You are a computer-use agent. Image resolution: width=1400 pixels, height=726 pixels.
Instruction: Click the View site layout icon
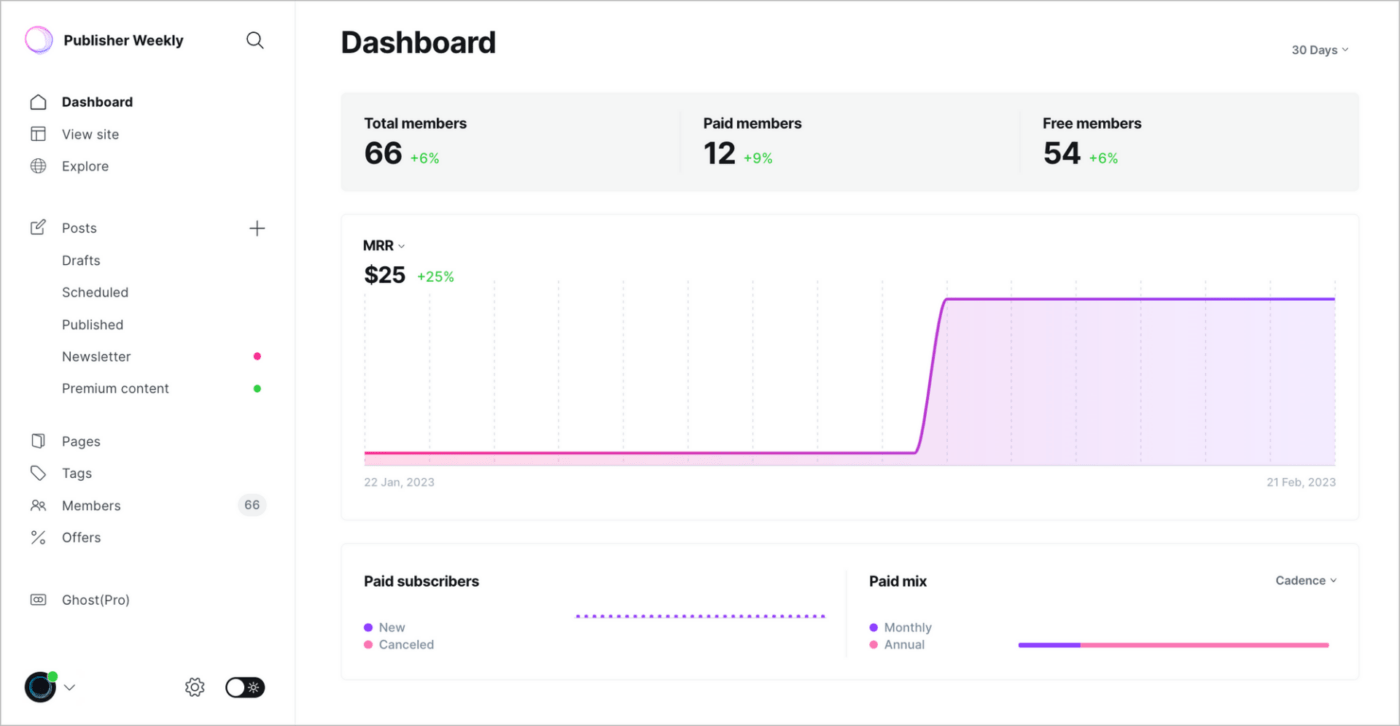point(38,134)
